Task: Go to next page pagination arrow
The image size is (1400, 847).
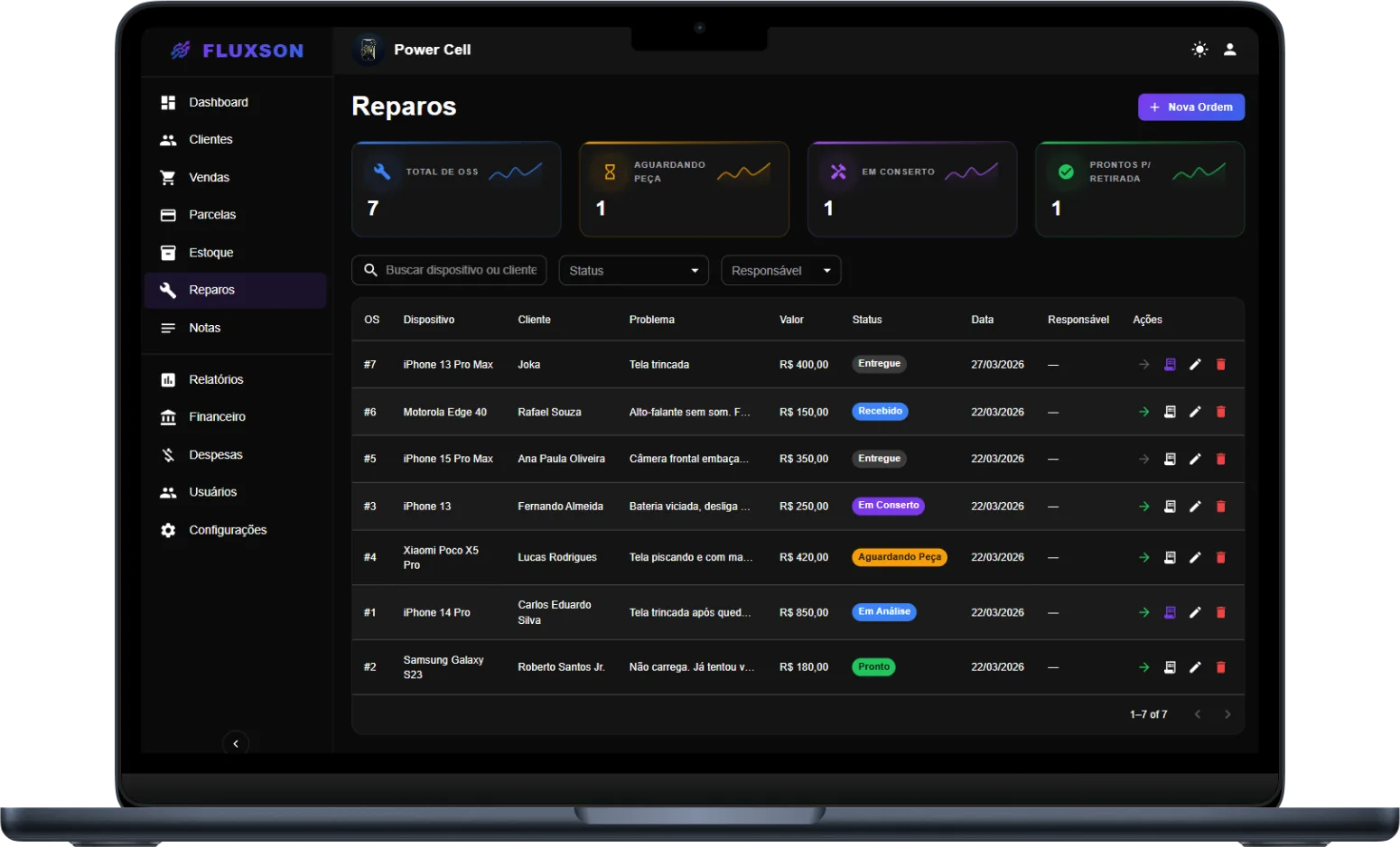Action: pyautogui.click(x=1227, y=714)
